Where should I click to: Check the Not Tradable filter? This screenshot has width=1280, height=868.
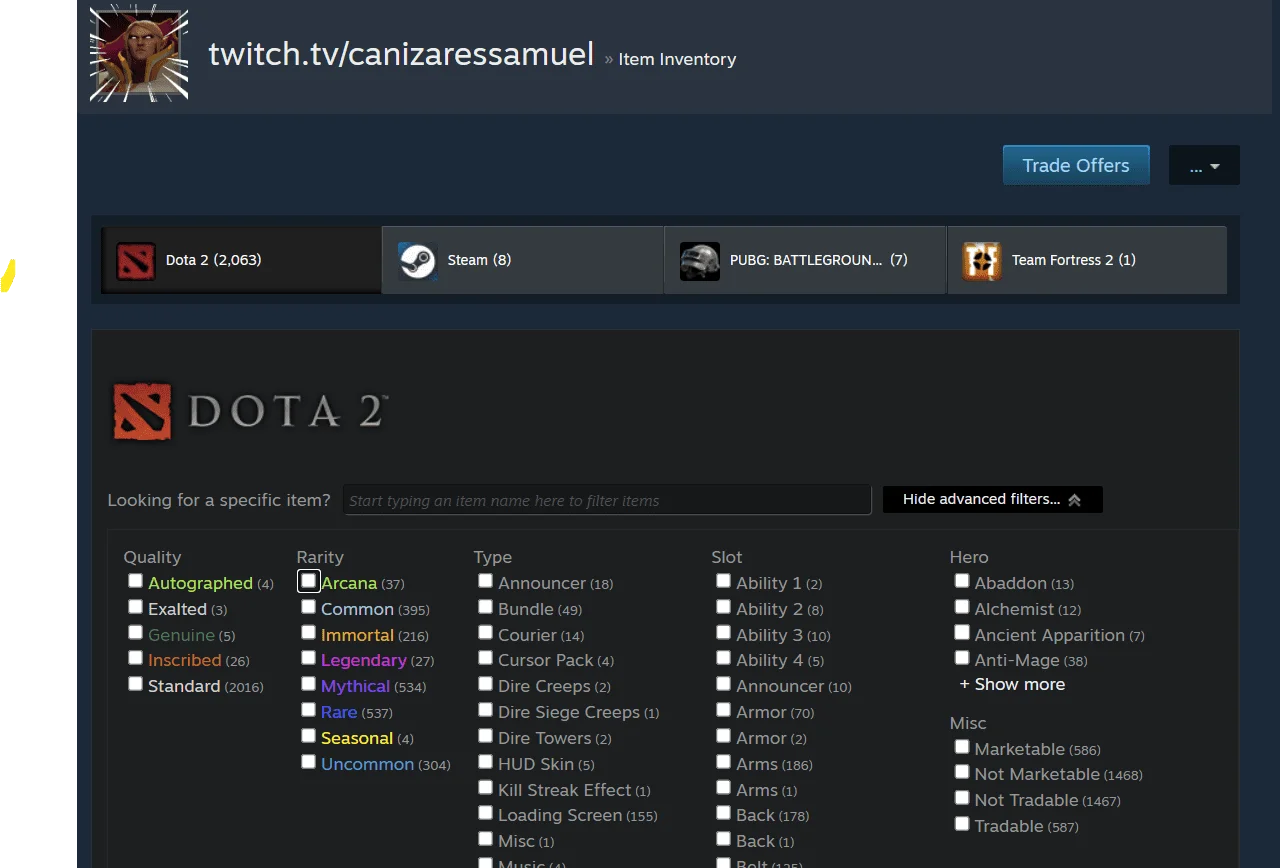[961, 798]
